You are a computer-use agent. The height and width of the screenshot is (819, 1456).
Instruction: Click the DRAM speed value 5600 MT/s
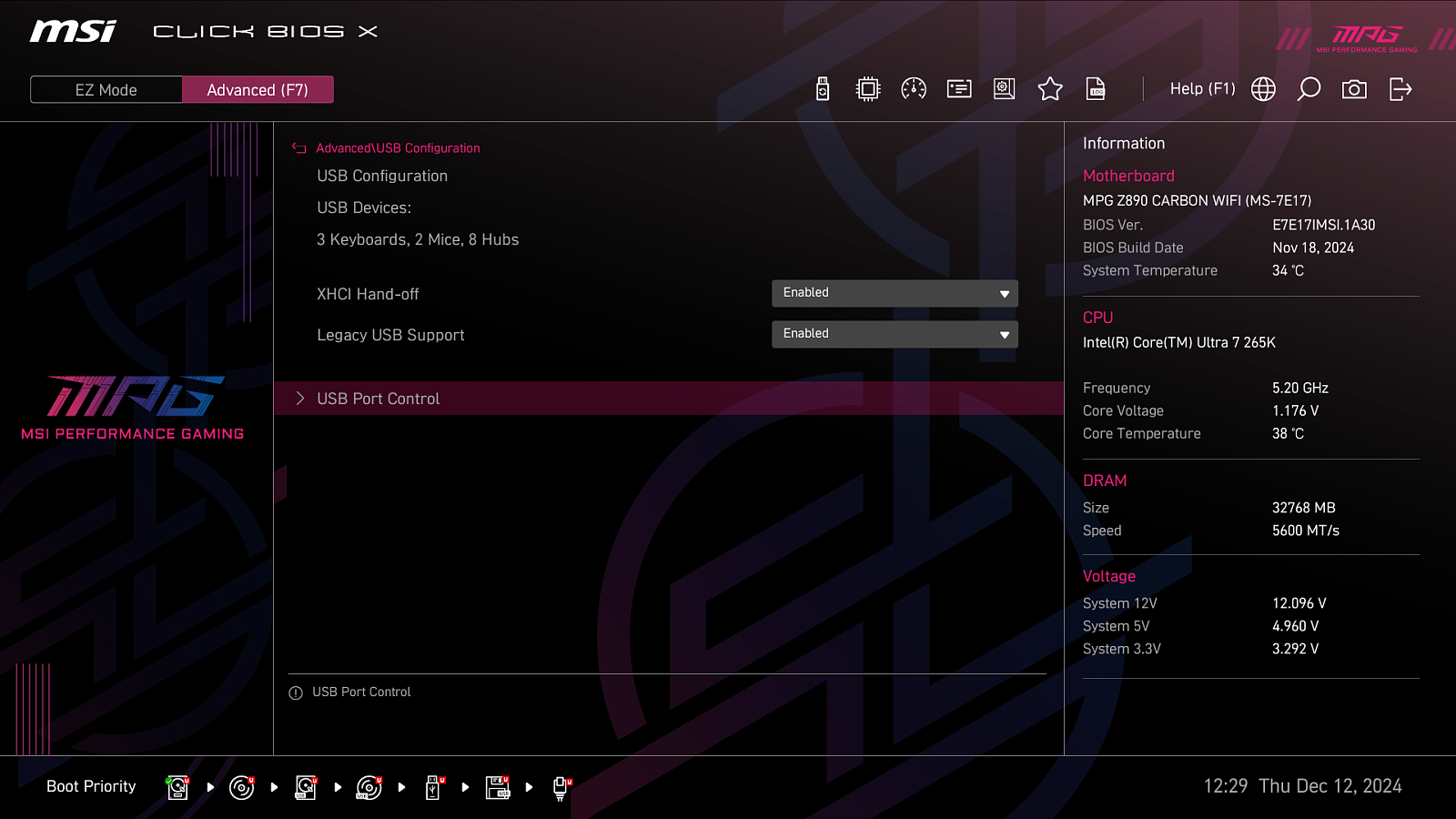pos(1306,531)
